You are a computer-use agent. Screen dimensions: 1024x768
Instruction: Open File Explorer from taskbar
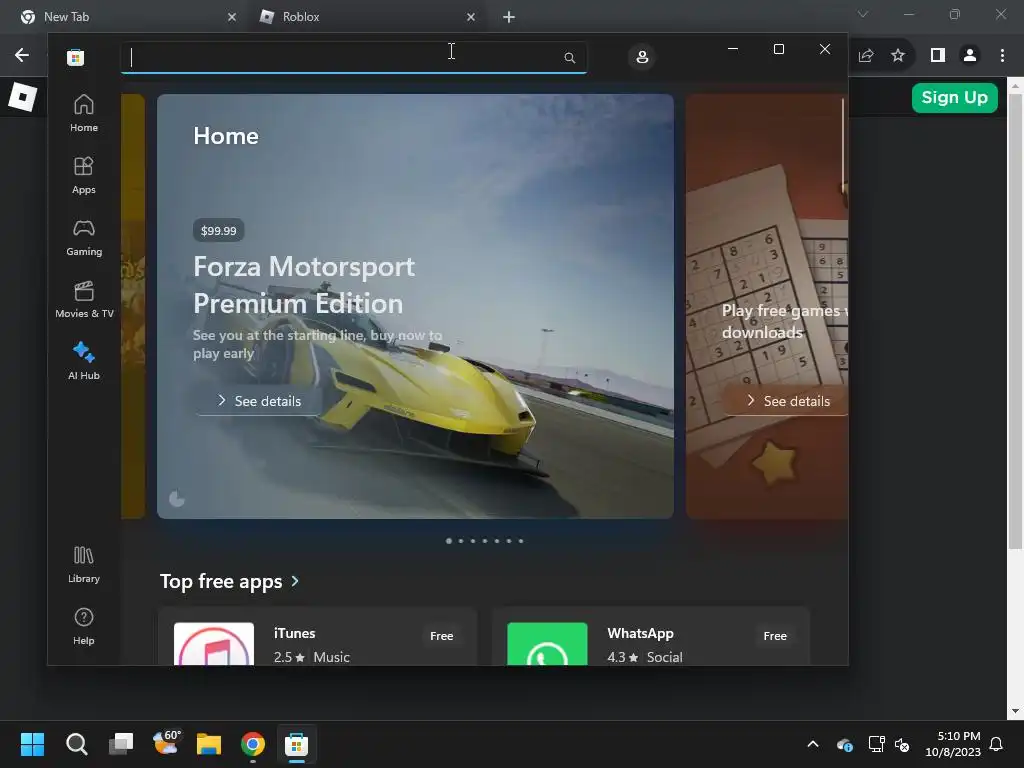tap(209, 744)
